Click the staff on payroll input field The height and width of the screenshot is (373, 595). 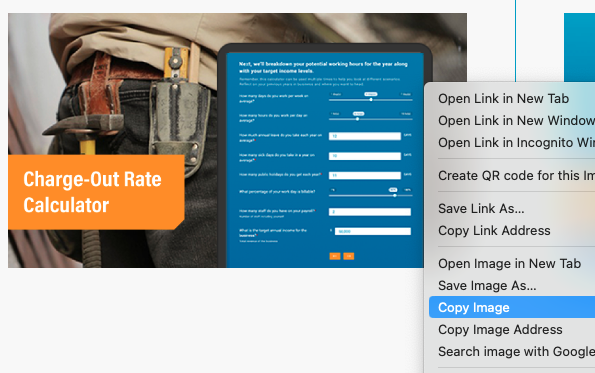[x=370, y=212]
